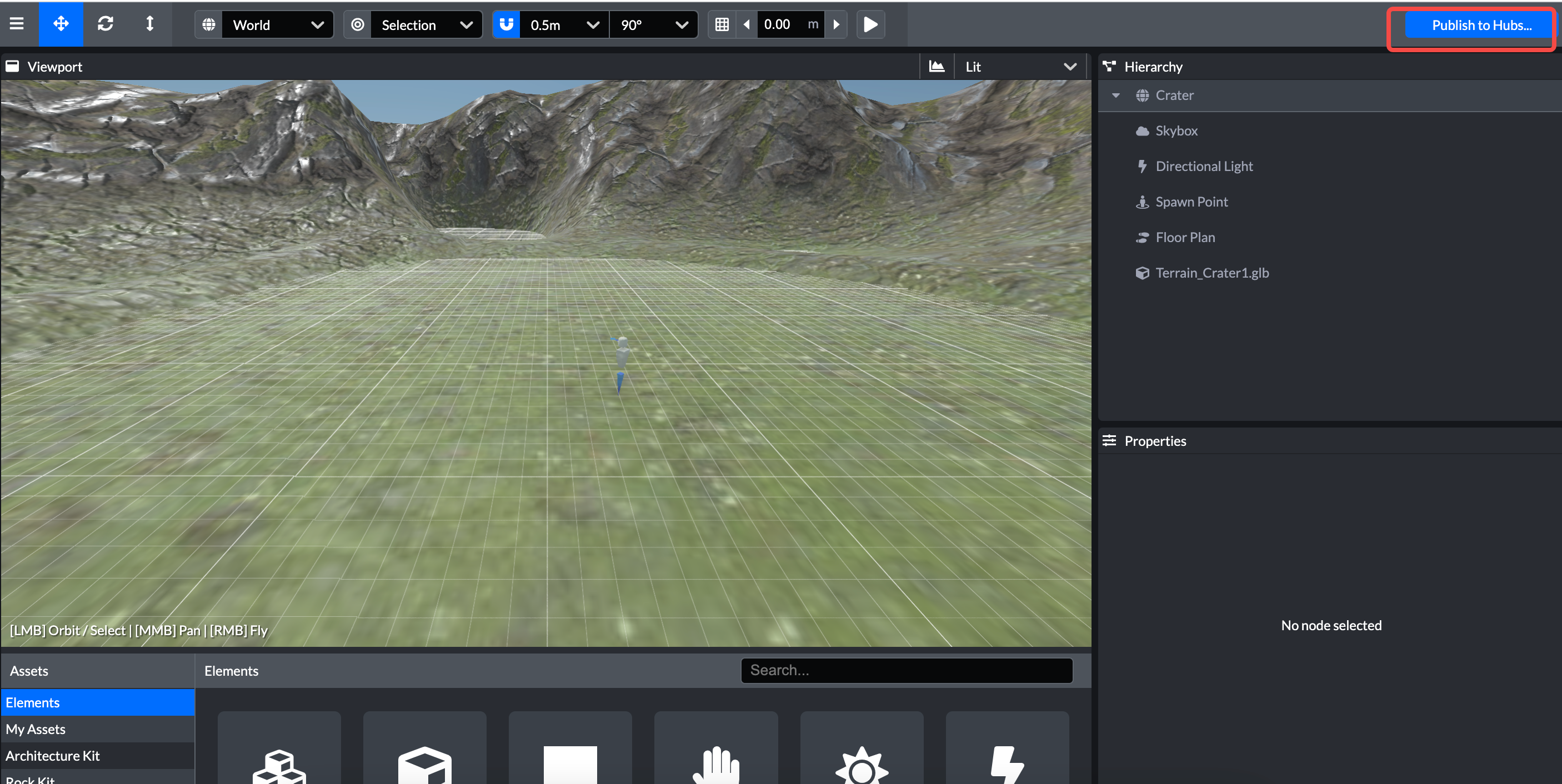Screen dimensions: 1562x784
Task: Toggle the grid visibility button
Action: pyautogui.click(x=722, y=25)
